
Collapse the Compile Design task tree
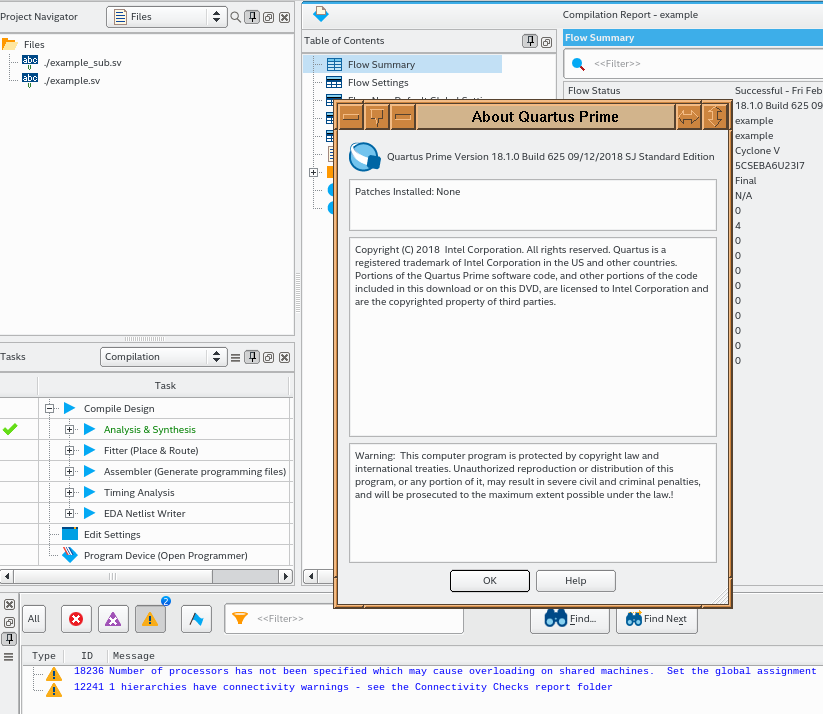(x=49, y=408)
